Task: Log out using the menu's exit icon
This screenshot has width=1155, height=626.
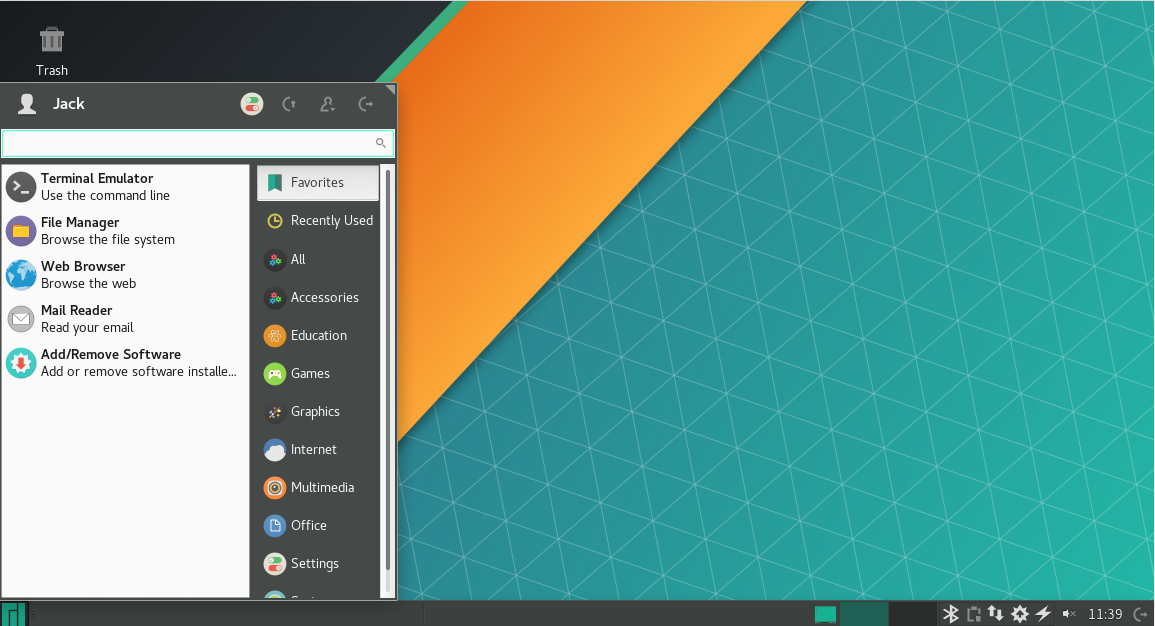Action: click(x=366, y=104)
